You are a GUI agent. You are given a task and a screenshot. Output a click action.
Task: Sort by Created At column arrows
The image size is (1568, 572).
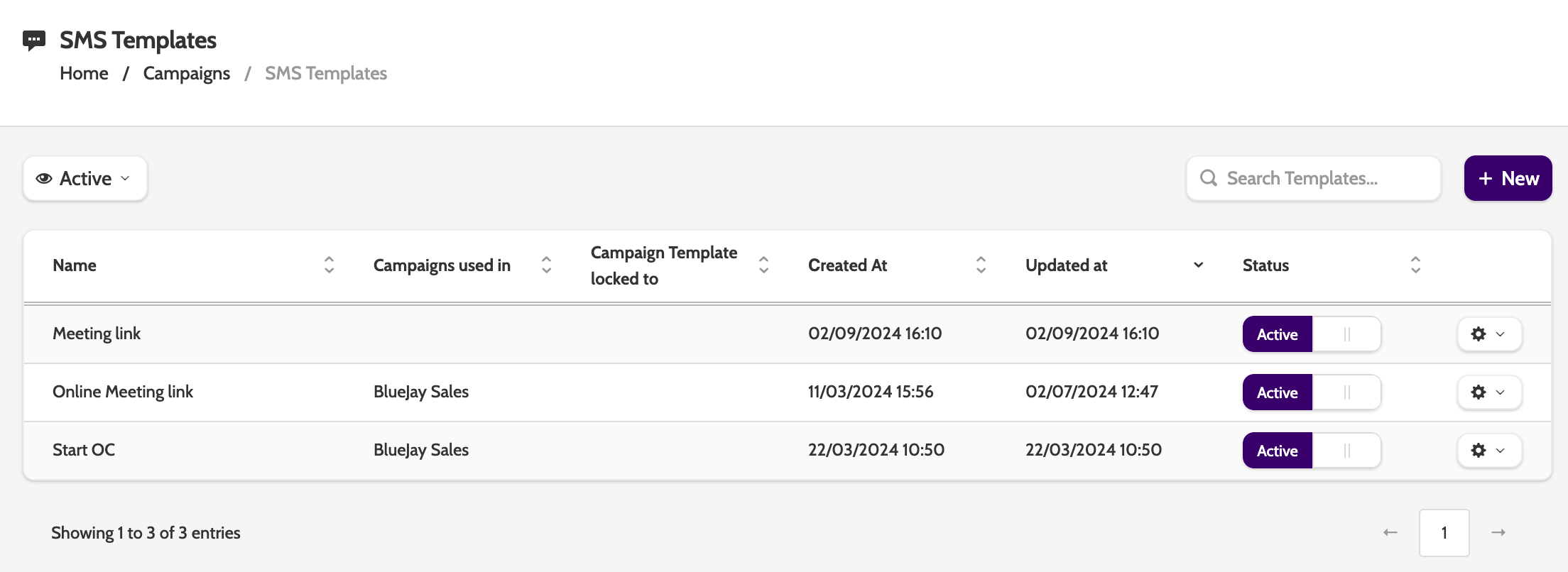(x=981, y=265)
